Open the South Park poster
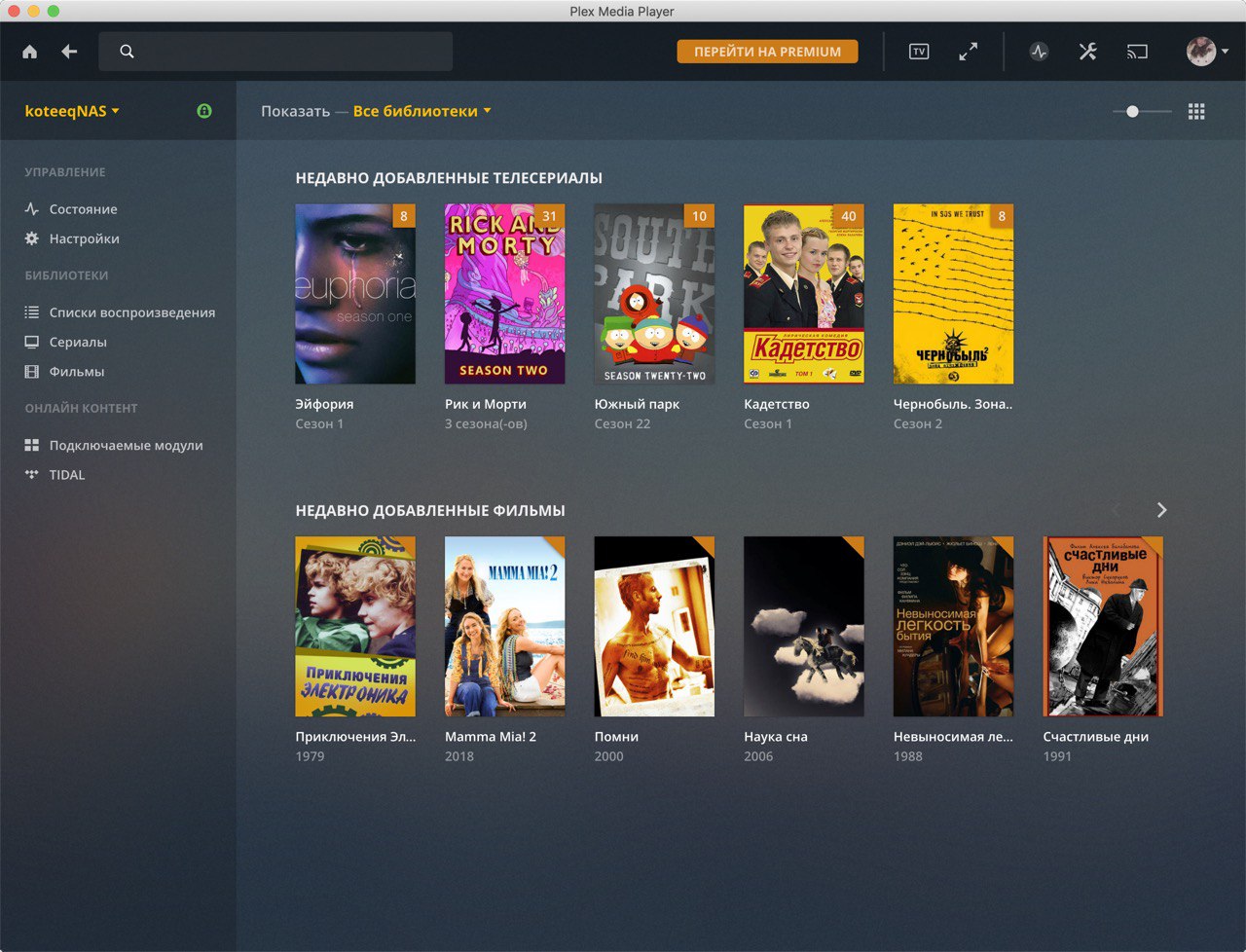1246x952 pixels. tap(654, 294)
